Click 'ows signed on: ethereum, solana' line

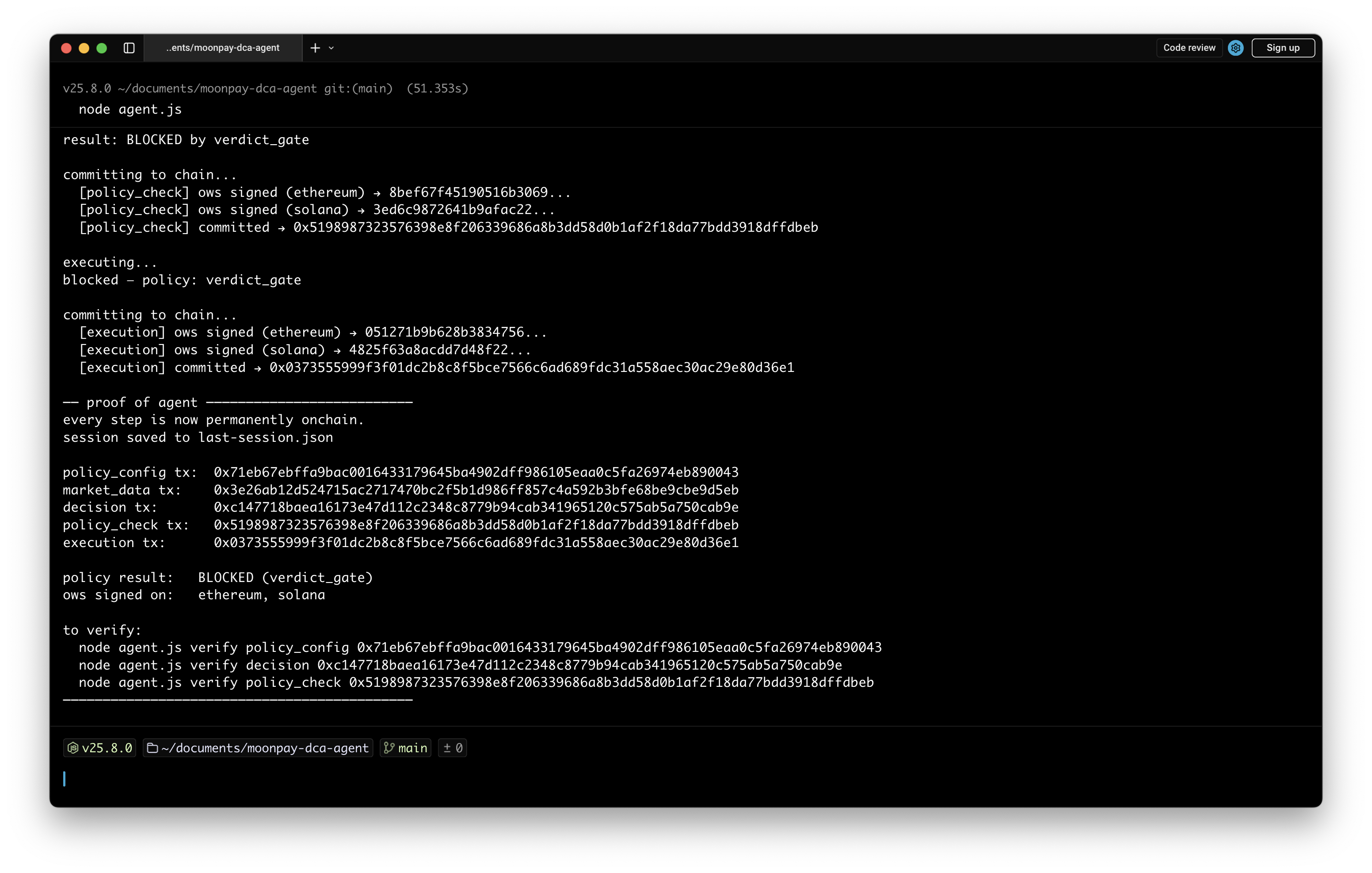coord(194,595)
